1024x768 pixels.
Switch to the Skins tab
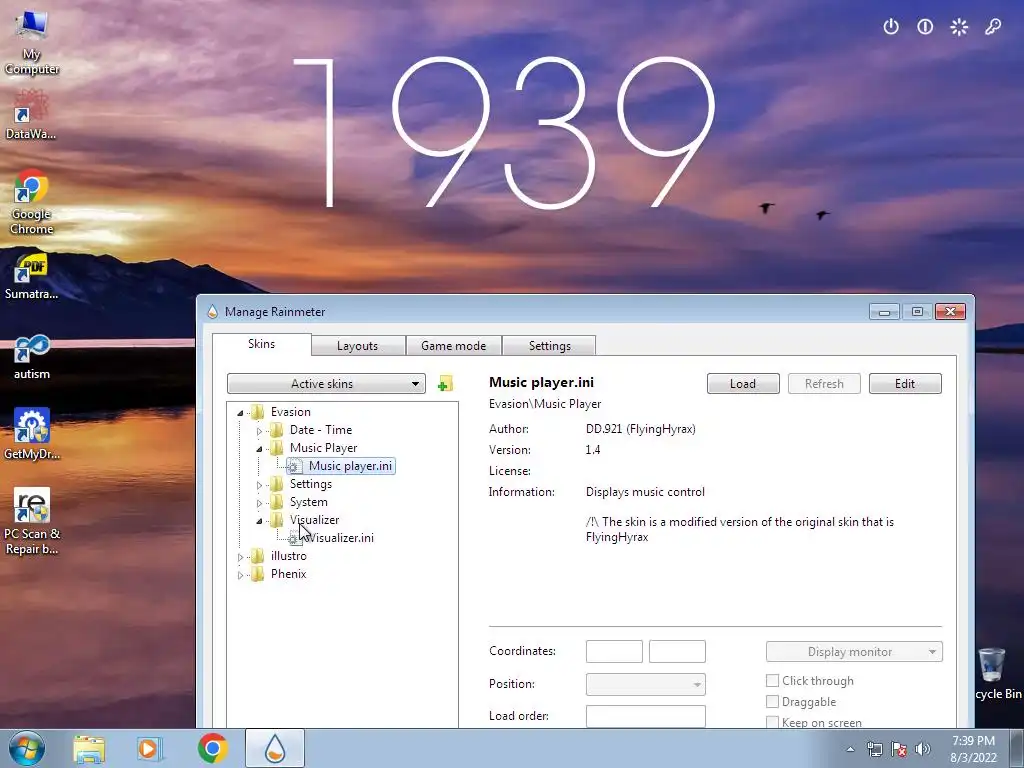coord(261,344)
